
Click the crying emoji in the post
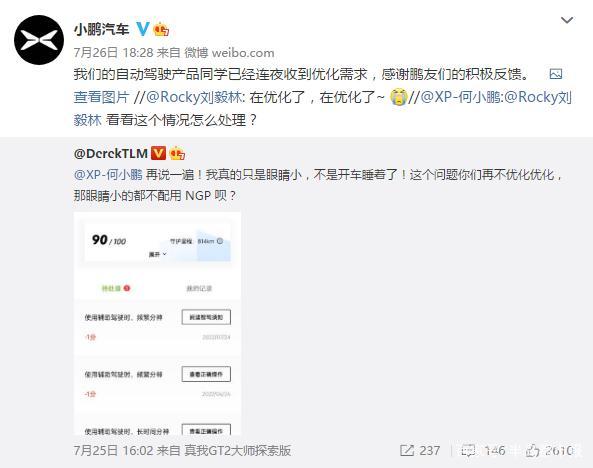click(x=399, y=97)
